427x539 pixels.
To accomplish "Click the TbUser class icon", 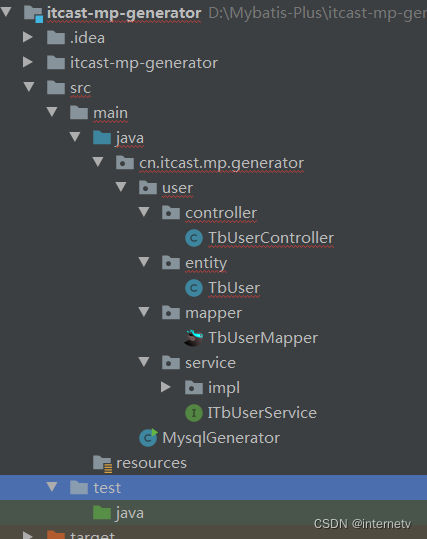I will coord(194,288).
